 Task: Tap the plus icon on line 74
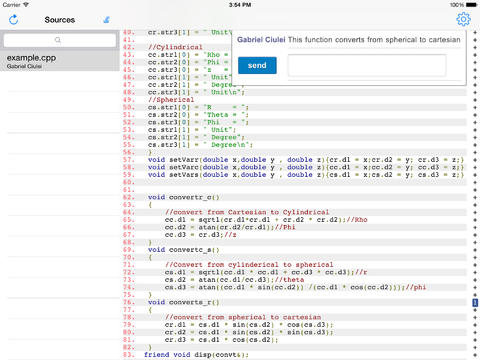(475, 287)
